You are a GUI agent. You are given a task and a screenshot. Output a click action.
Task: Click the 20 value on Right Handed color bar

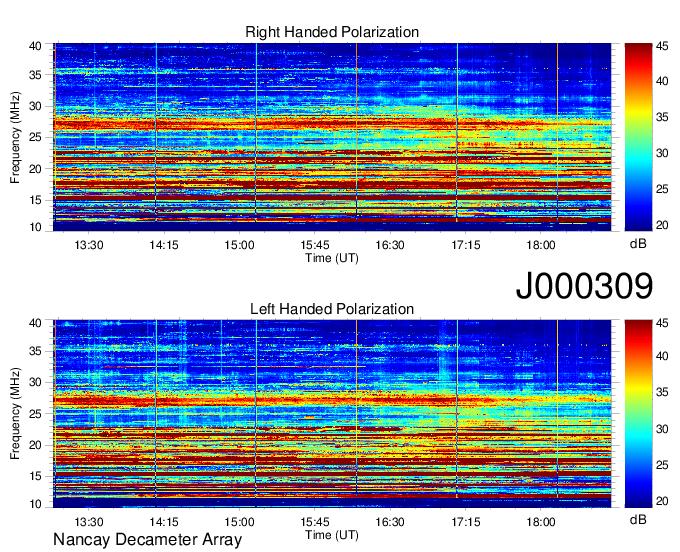click(x=662, y=225)
